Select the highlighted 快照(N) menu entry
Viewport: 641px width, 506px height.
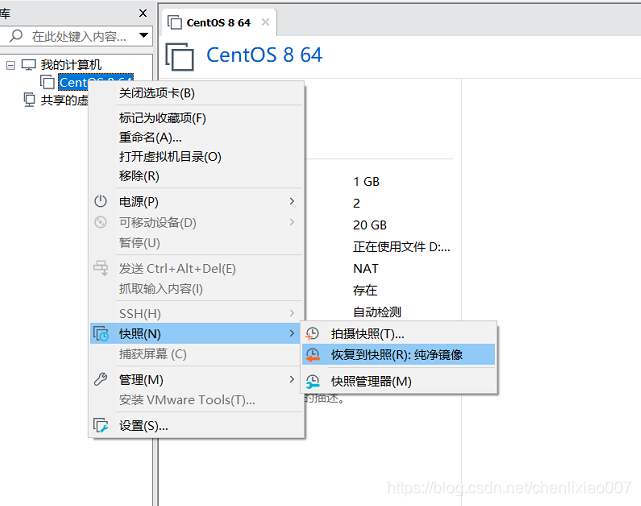coord(195,334)
